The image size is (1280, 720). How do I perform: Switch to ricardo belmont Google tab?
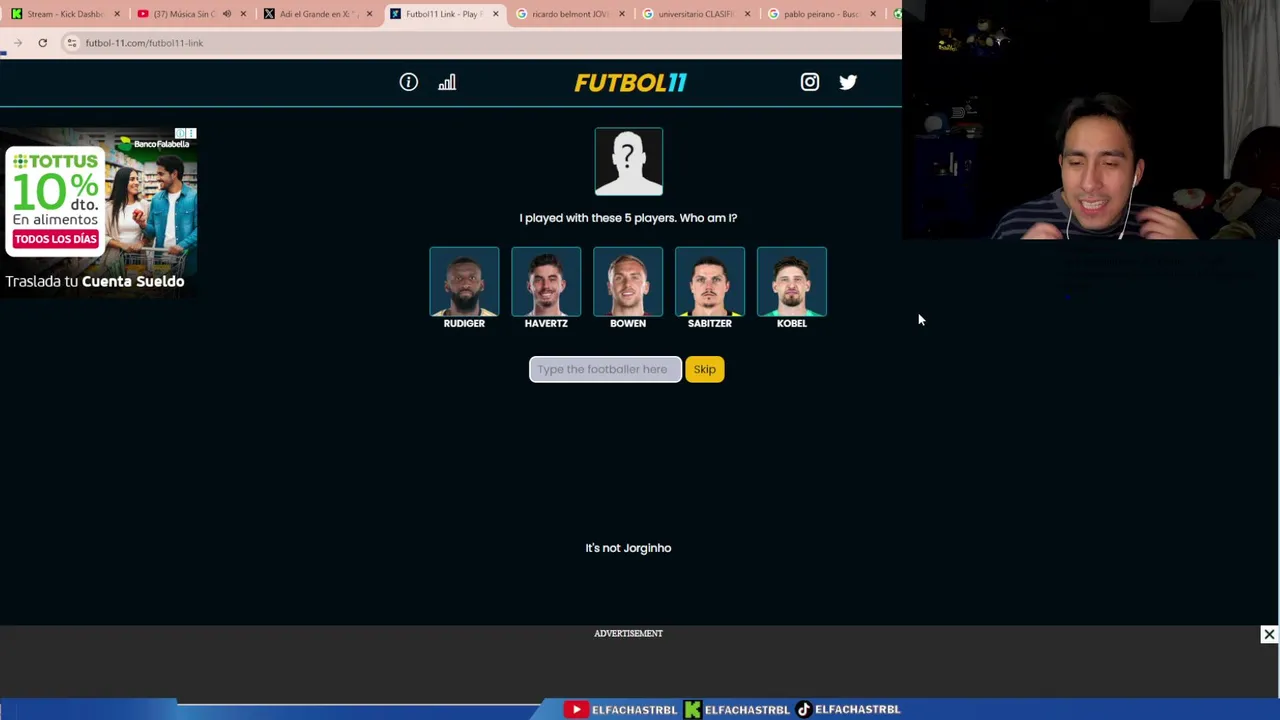coord(570,14)
